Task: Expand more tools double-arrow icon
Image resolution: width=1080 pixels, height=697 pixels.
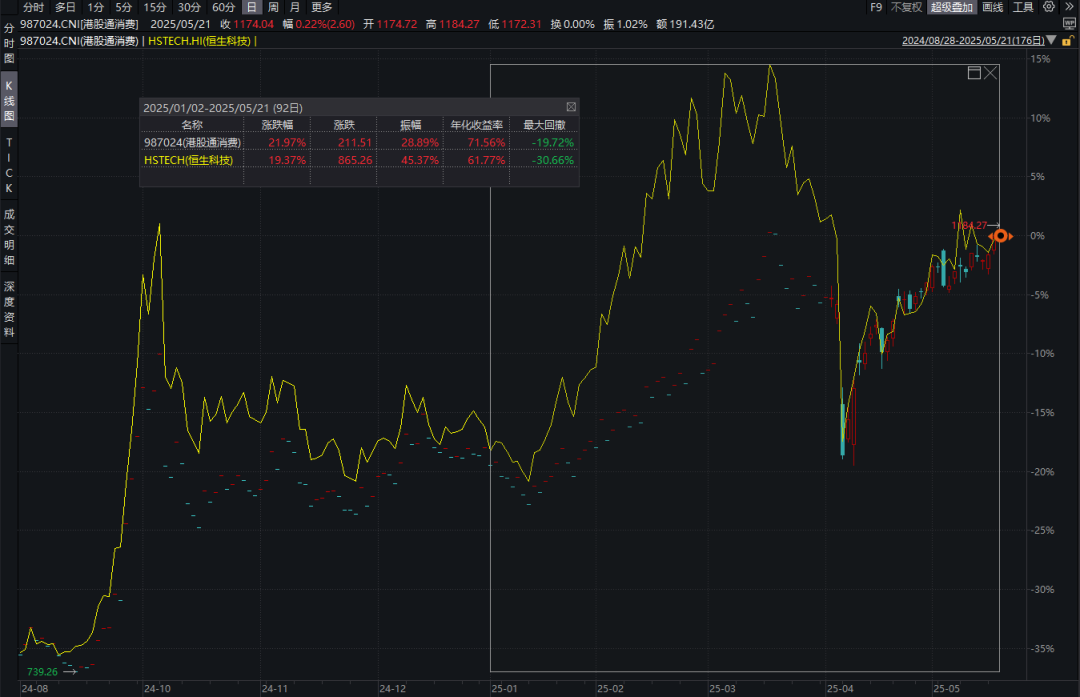Action: point(1069,7)
